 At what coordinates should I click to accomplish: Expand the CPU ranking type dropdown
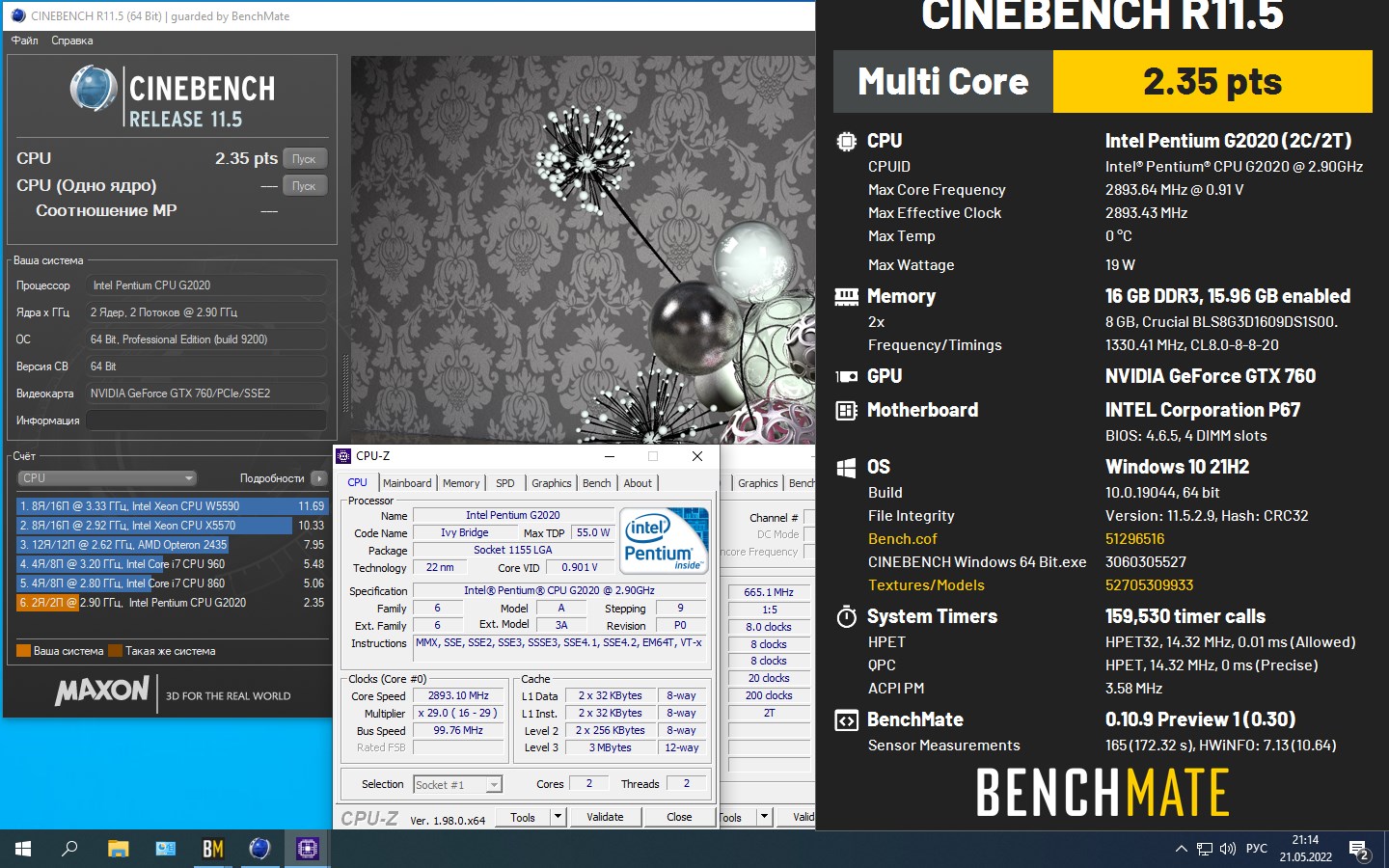click(x=107, y=478)
